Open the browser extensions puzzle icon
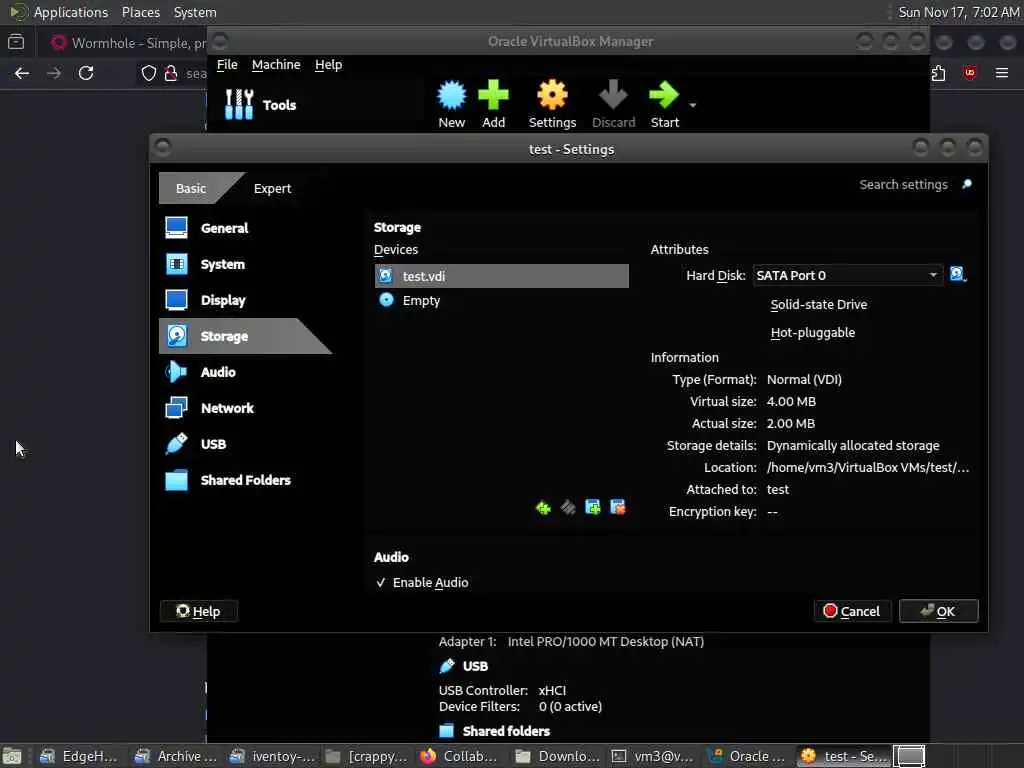The height and width of the screenshot is (768, 1024). pos(938,73)
